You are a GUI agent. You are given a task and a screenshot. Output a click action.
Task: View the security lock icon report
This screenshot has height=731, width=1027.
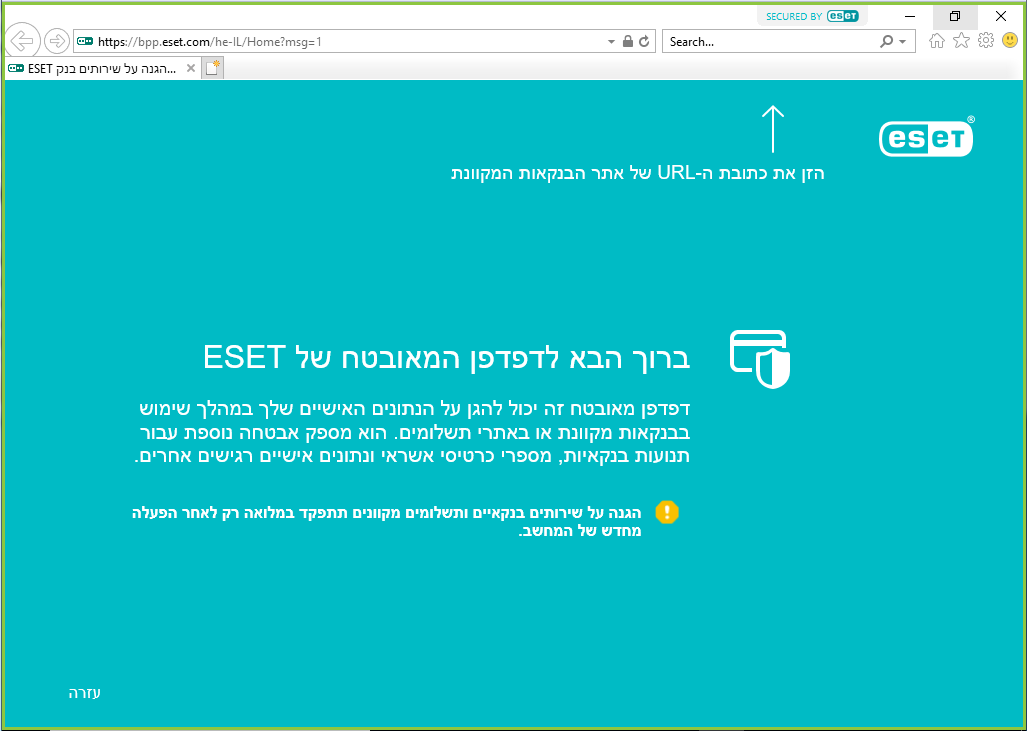point(627,41)
